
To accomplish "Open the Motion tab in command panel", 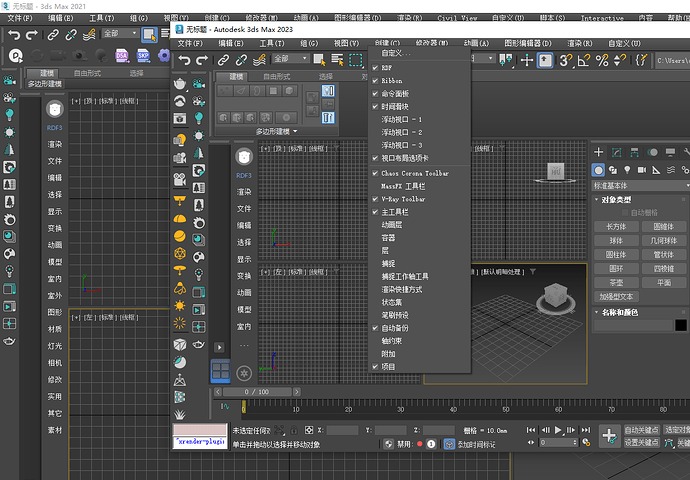I will pos(652,152).
